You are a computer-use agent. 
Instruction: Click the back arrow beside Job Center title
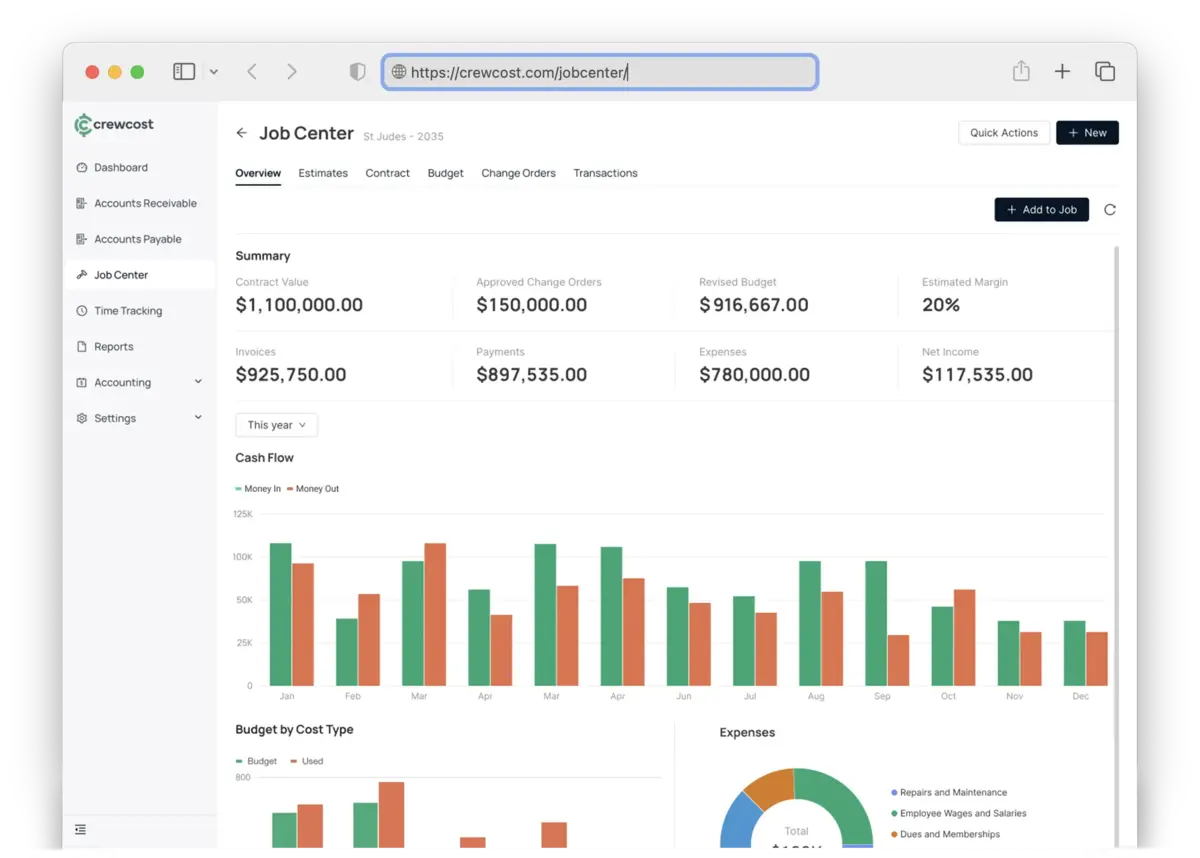242,133
